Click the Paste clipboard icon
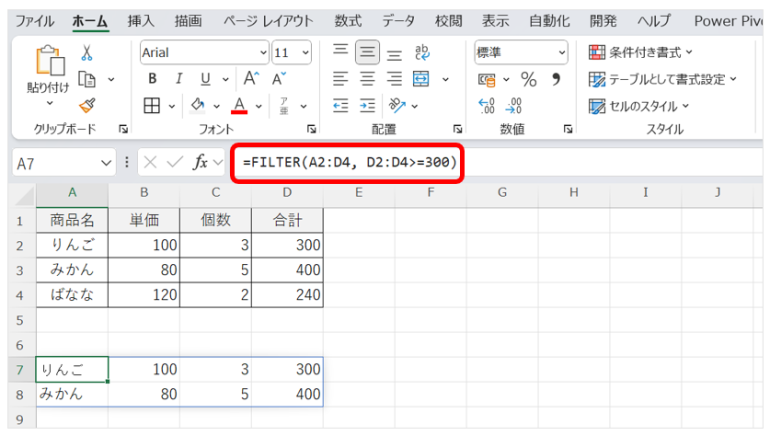 tap(50, 61)
